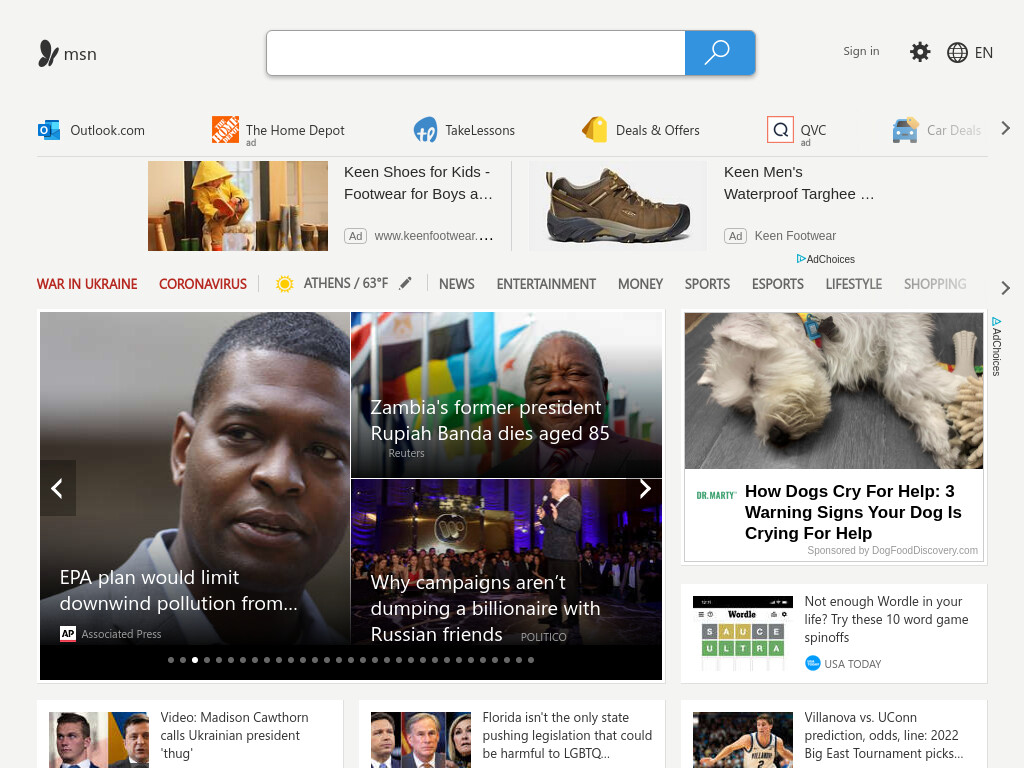
Task: Click the Villanova basketball player thumbnail
Action: tap(743, 740)
